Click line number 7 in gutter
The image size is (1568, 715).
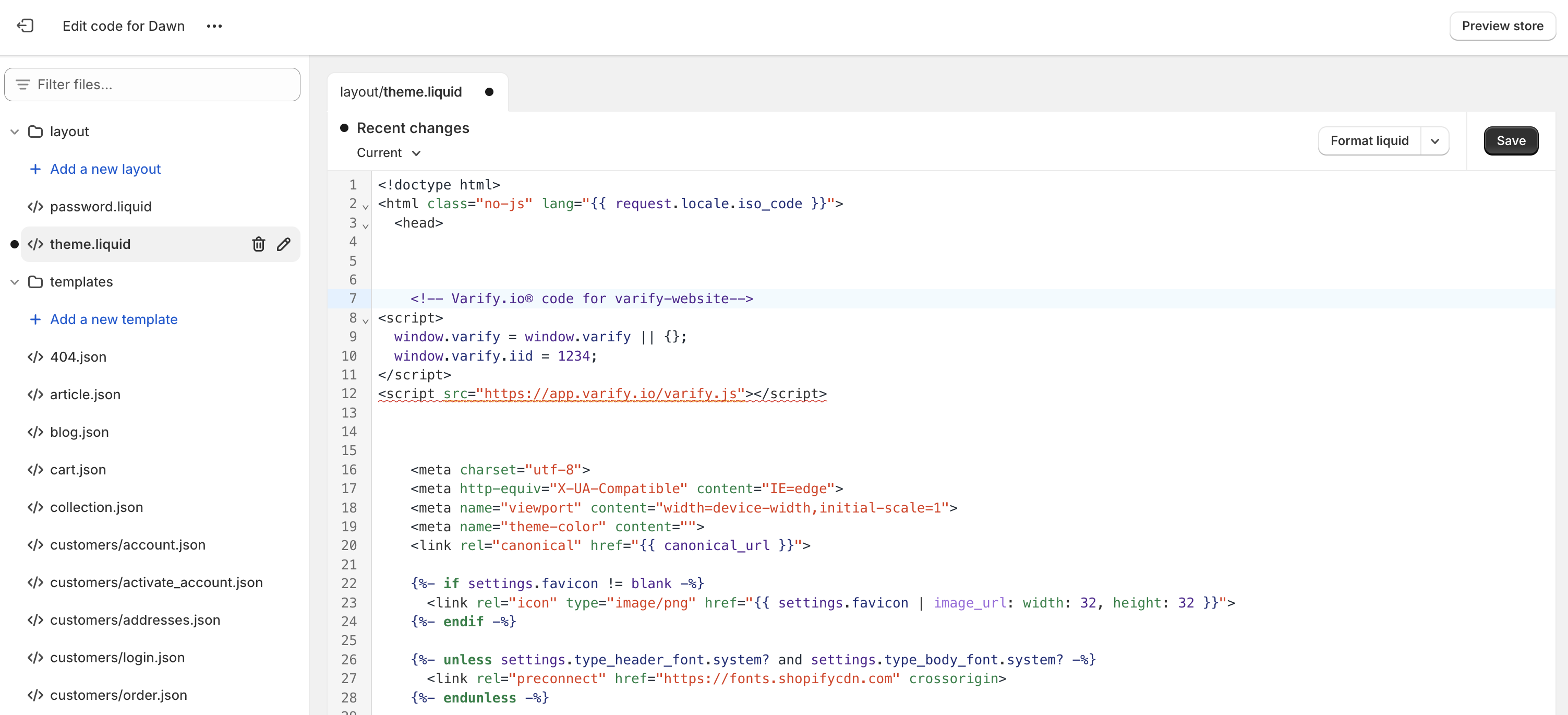[x=353, y=299]
